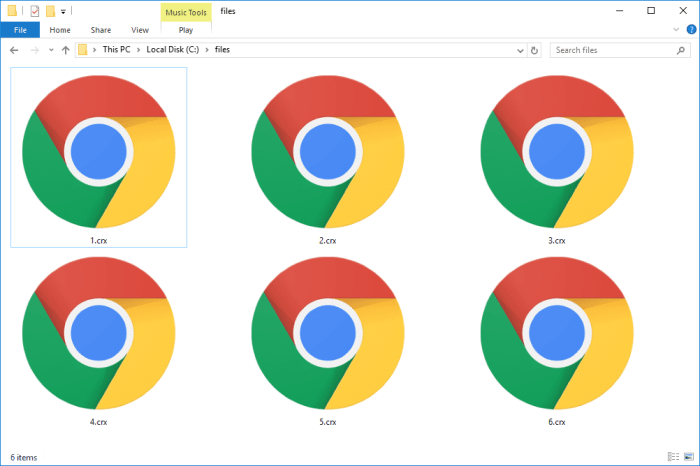Click the Refresh button beside address bar
Screen dimensions: 700x466
pos(535,50)
